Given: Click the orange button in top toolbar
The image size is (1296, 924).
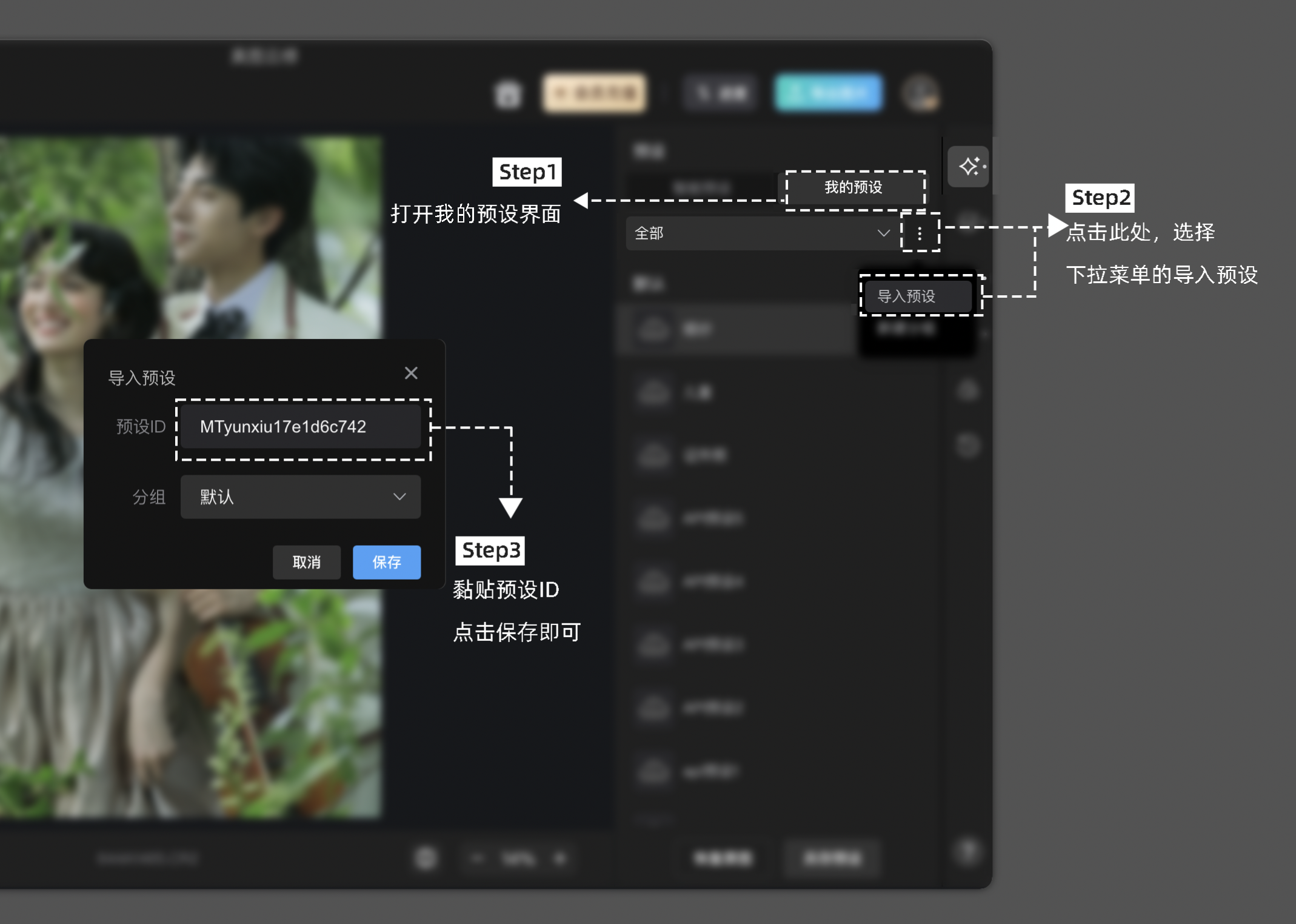Looking at the screenshot, I should (595, 93).
